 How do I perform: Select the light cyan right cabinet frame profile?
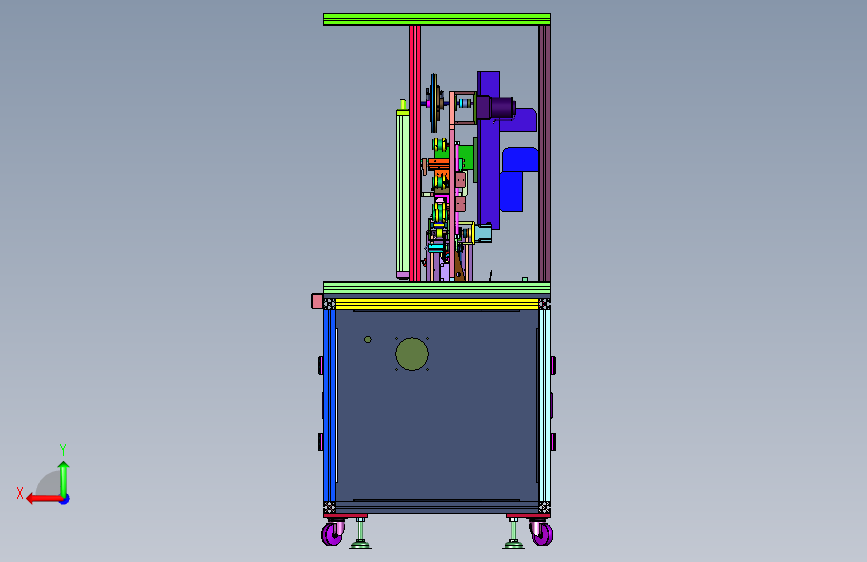pos(544,405)
